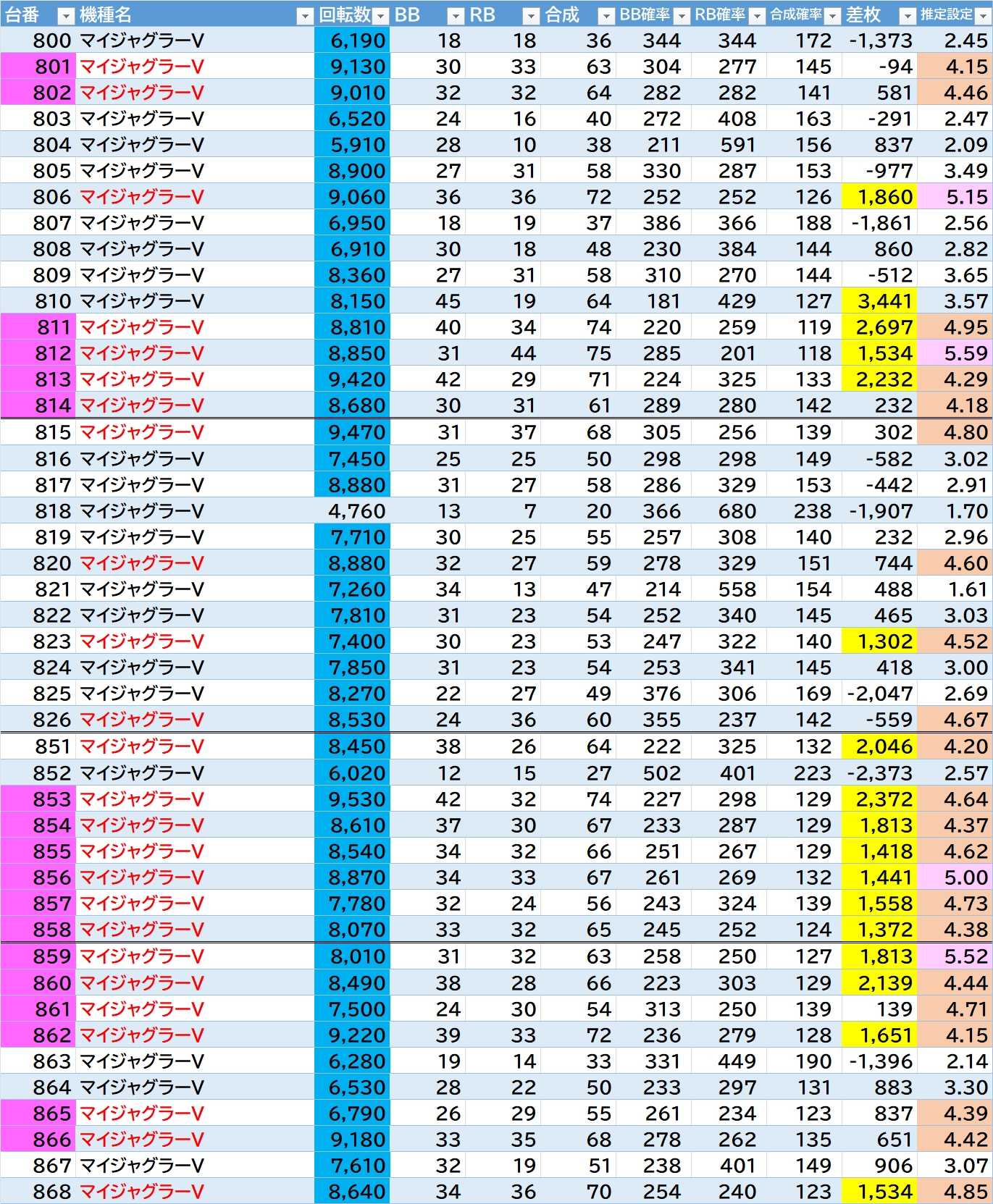Screen dimensions: 993x1204
Task: Select the yellow 差枚 cell 3,441
Action: pyautogui.click(x=879, y=301)
